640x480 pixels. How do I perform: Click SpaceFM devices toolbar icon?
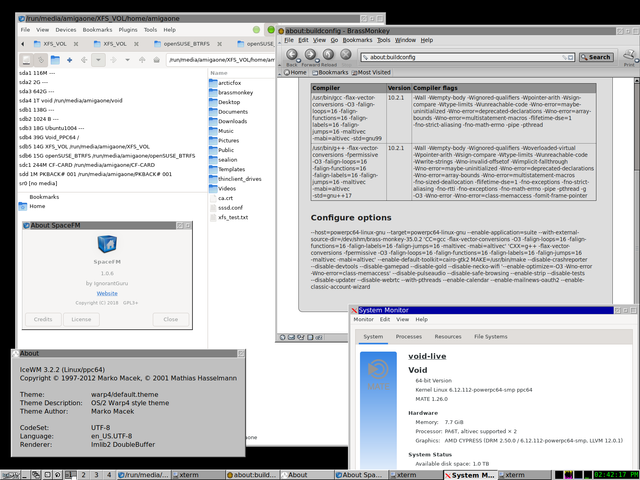(x=27, y=60)
